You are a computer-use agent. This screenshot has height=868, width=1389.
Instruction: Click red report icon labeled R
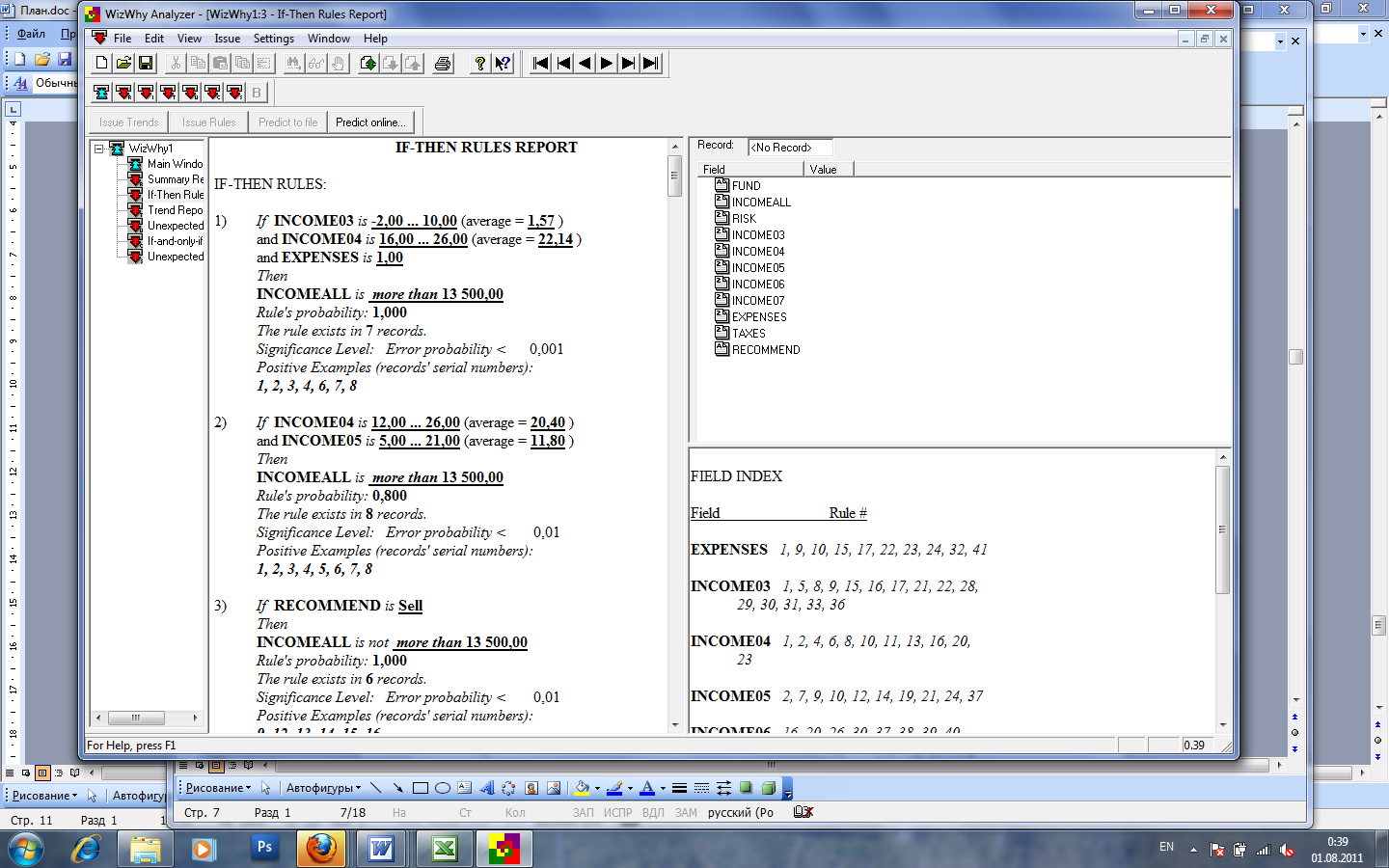[123, 93]
